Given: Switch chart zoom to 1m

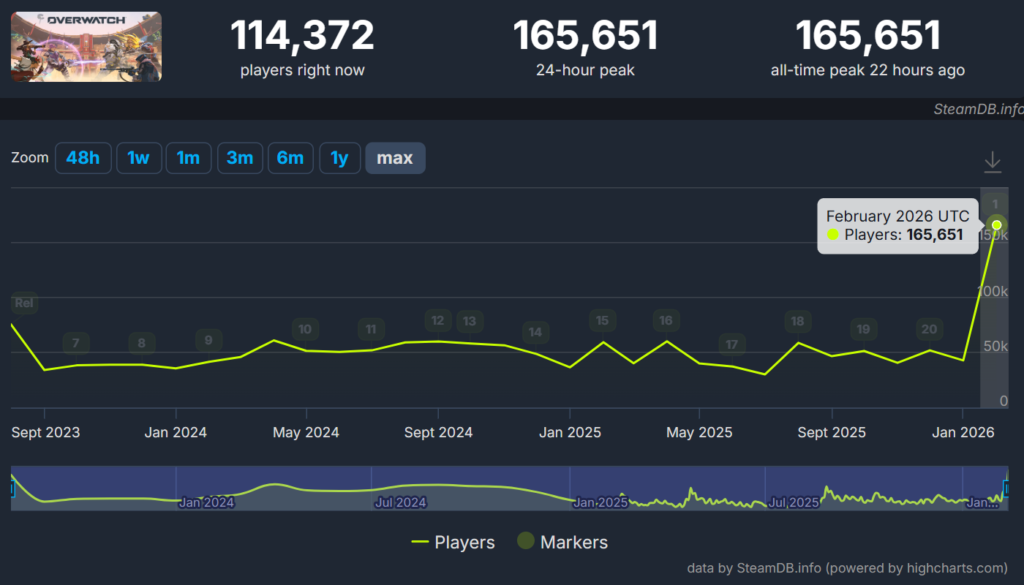Looking at the screenshot, I should pyautogui.click(x=188, y=158).
